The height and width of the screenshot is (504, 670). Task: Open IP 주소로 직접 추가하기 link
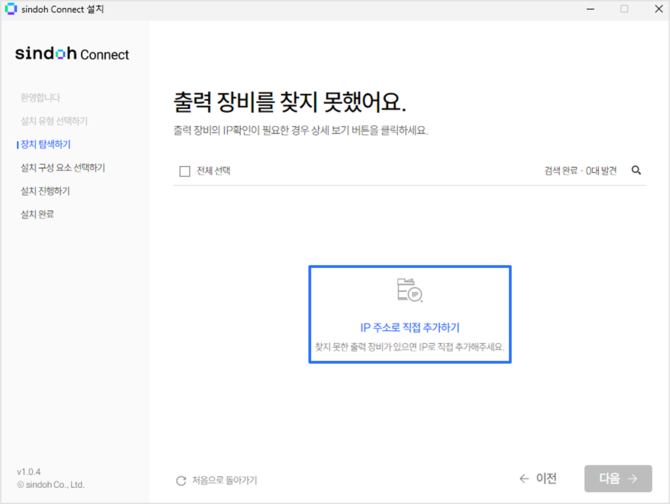coord(410,328)
